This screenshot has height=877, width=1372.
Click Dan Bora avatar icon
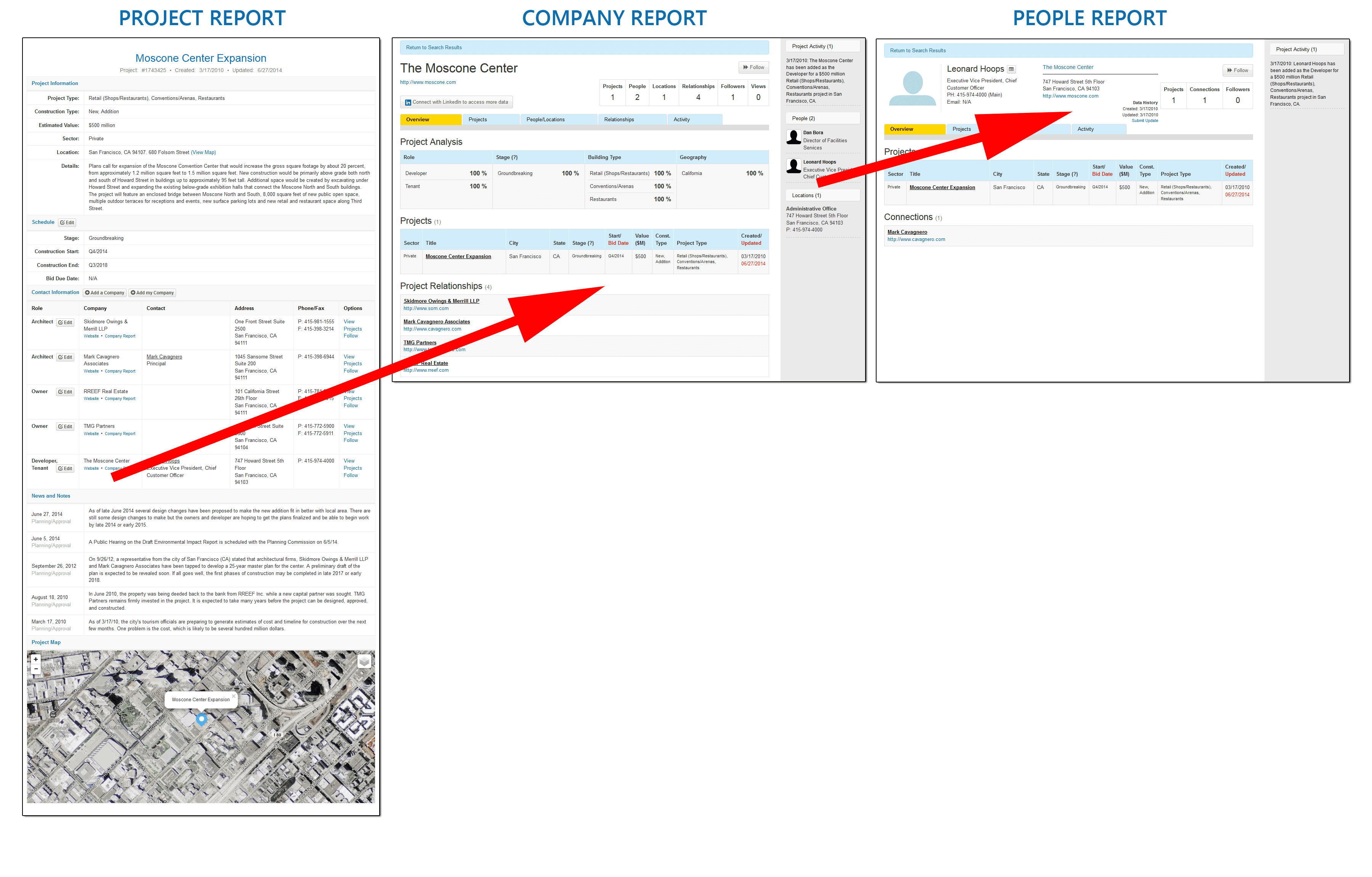794,137
